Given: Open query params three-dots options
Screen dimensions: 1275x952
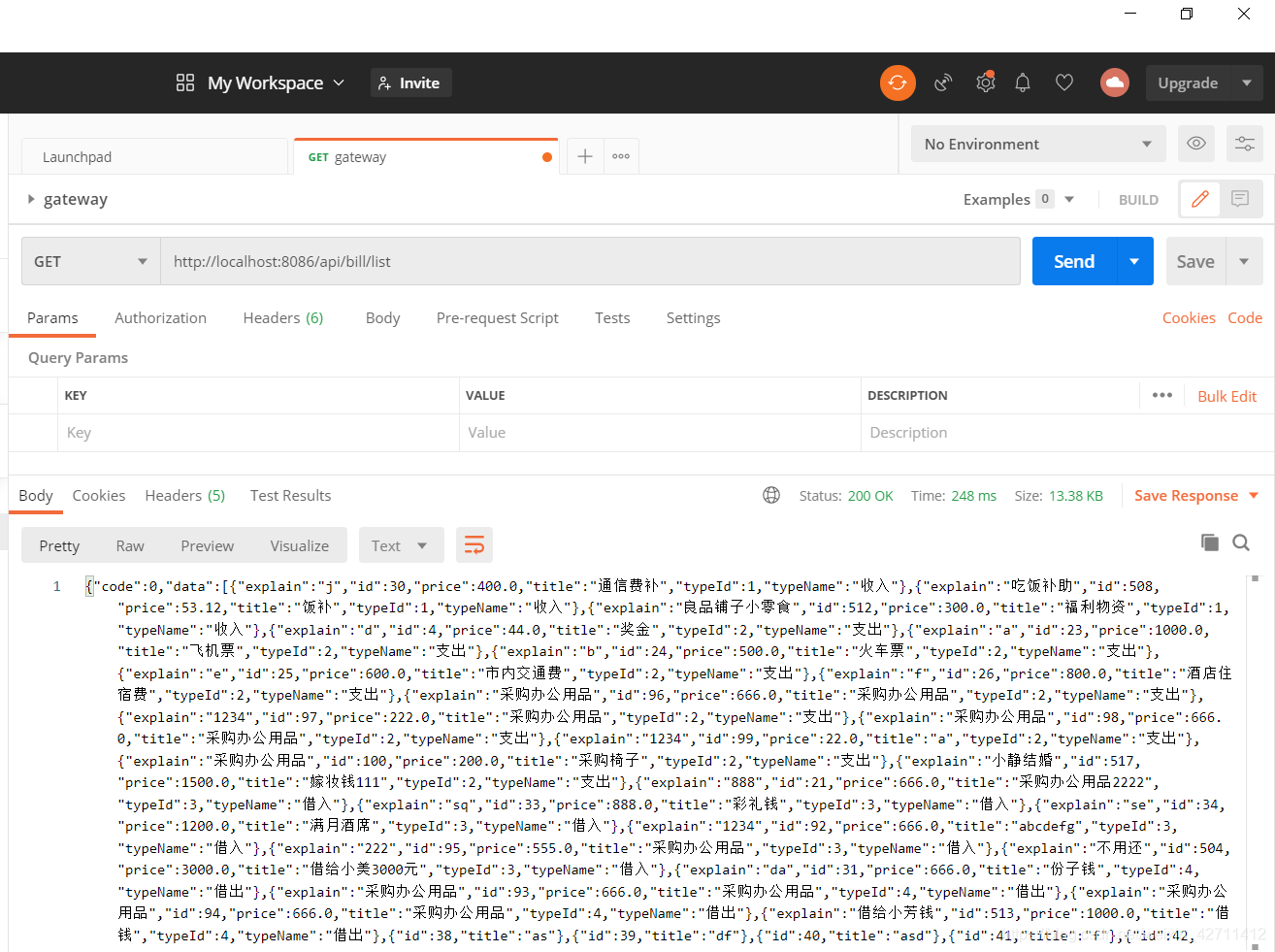Looking at the screenshot, I should click(x=1162, y=395).
